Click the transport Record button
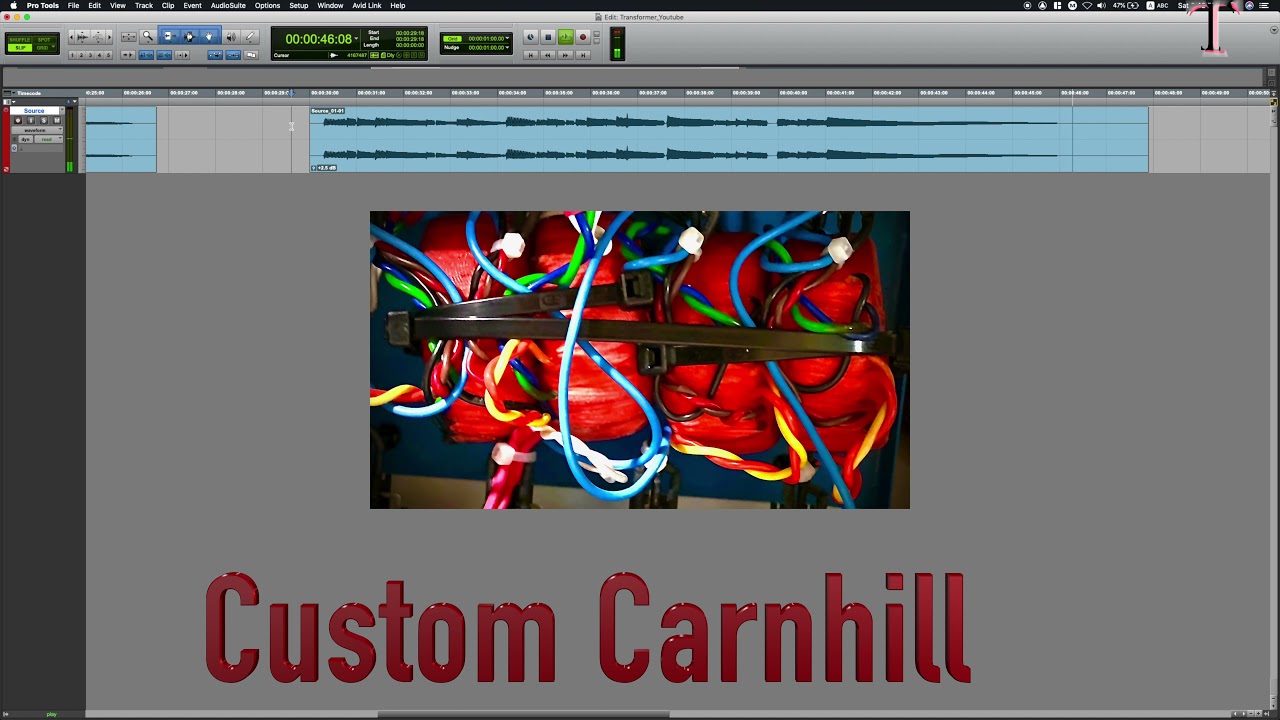The image size is (1280, 720). click(583, 37)
